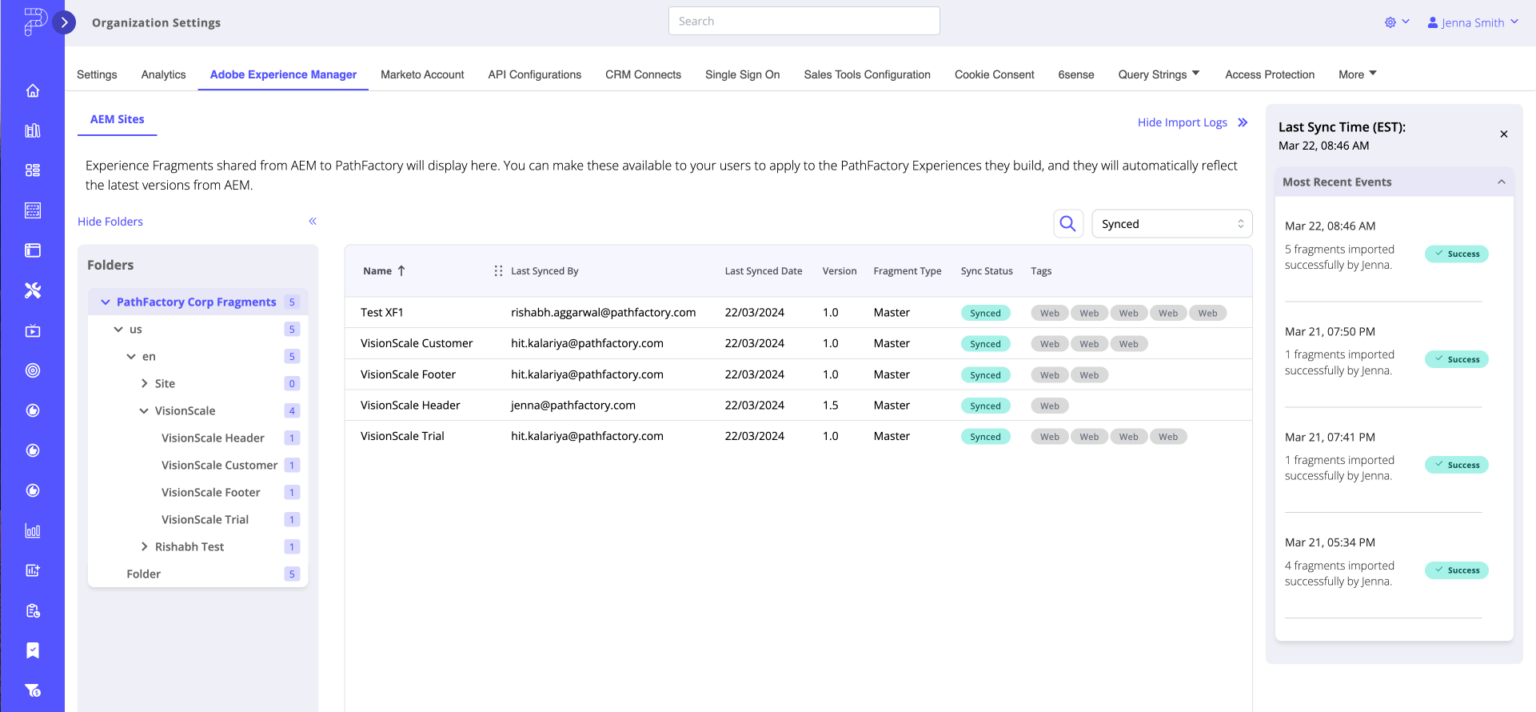Switch to the Marketo Account tab
Image resolution: width=1536 pixels, height=712 pixels.
point(421,74)
